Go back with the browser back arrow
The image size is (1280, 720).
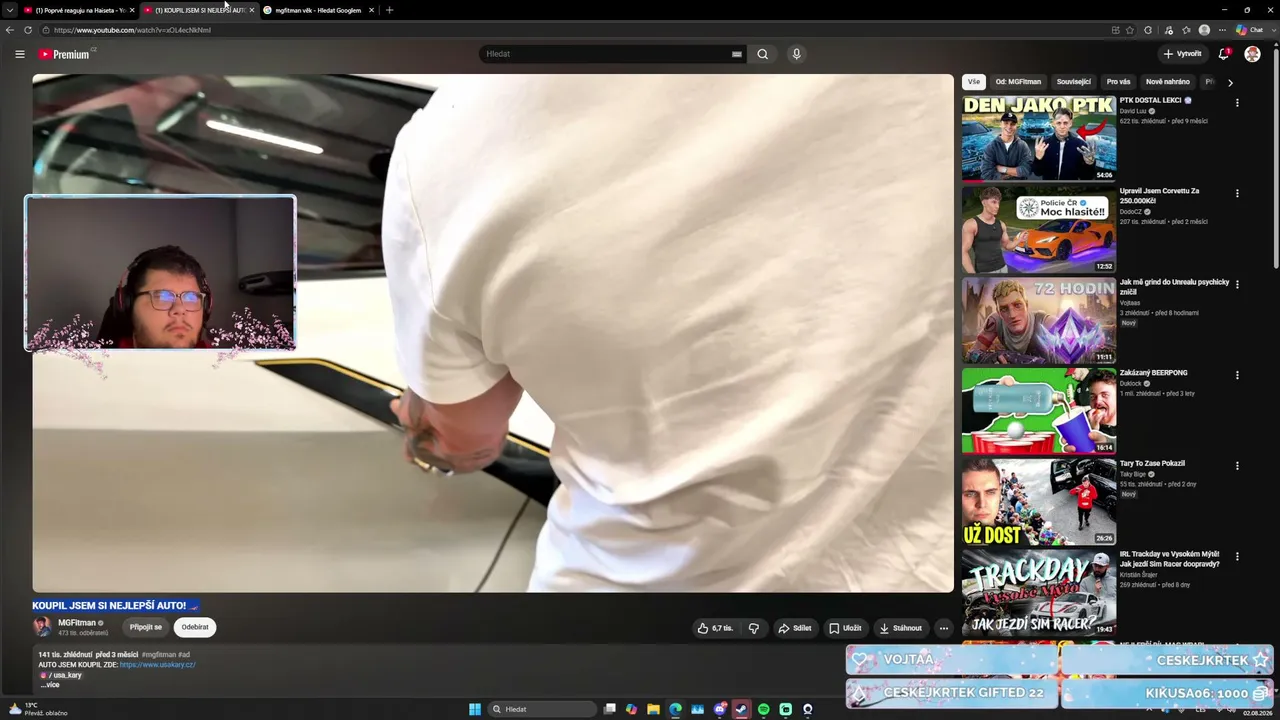tap(10, 30)
